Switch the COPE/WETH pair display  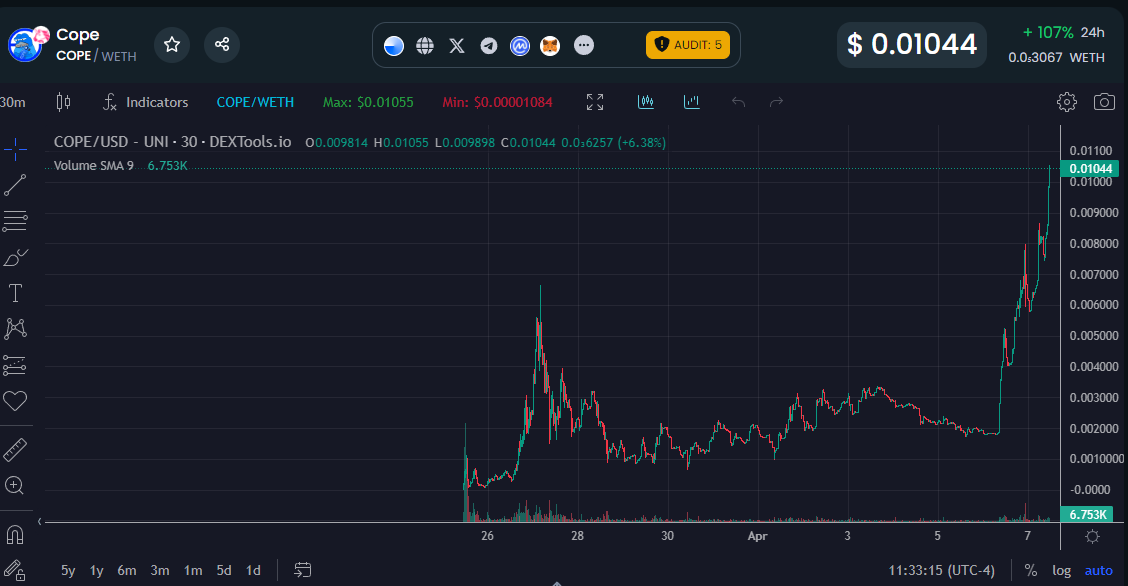255,102
